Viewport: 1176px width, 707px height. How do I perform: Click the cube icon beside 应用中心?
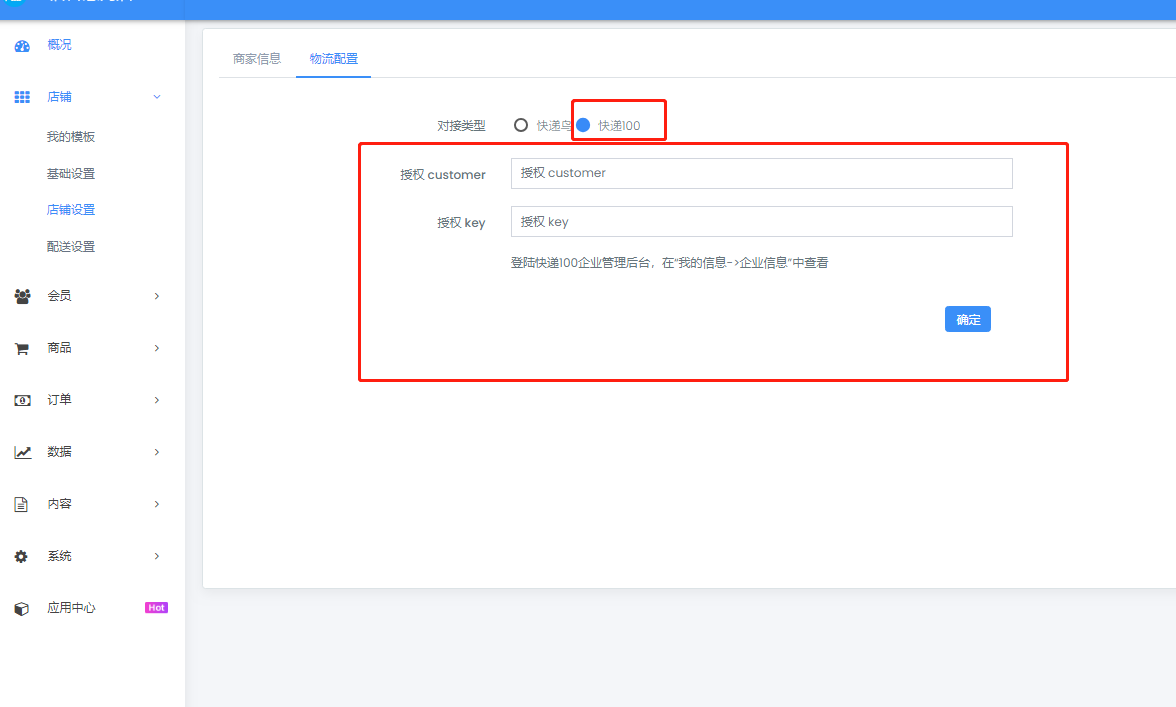tap(22, 608)
